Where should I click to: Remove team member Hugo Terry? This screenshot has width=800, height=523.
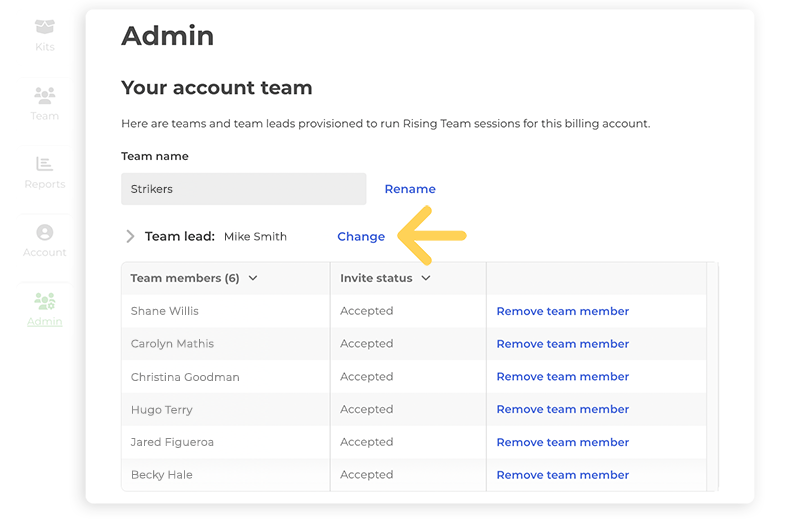click(x=562, y=409)
